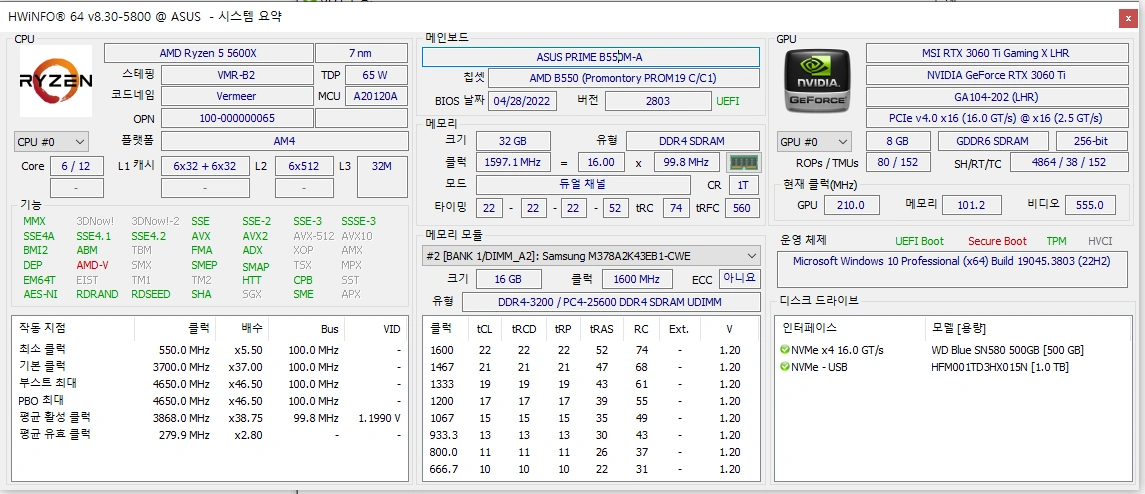
Task: Click the 1.1990 V VID value
Action: click(380, 418)
